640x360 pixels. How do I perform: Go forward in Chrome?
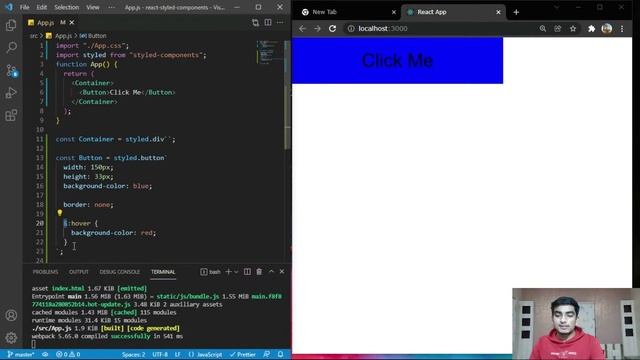(x=318, y=29)
